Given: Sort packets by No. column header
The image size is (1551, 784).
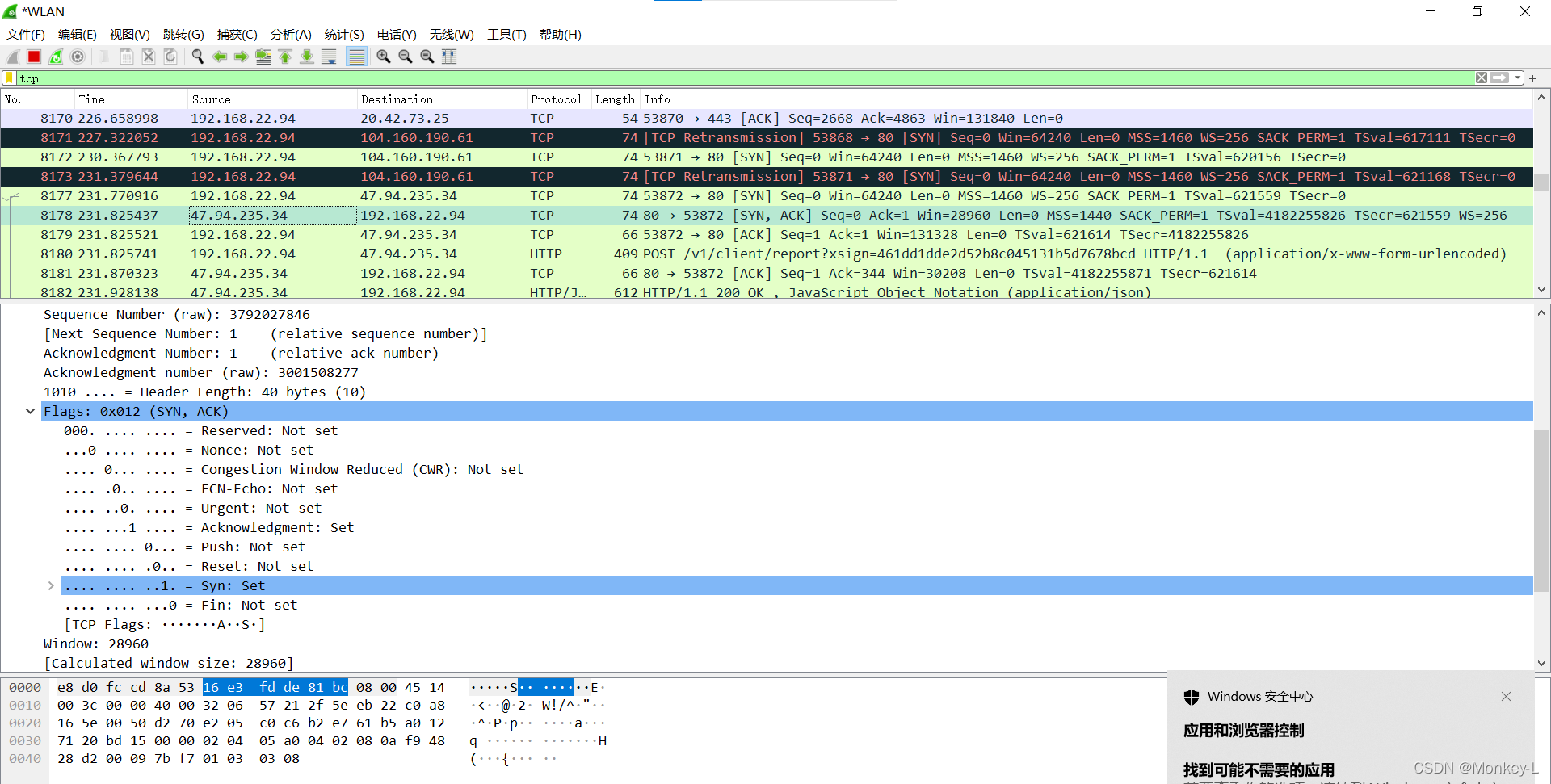Looking at the screenshot, I should [x=37, y=99].
